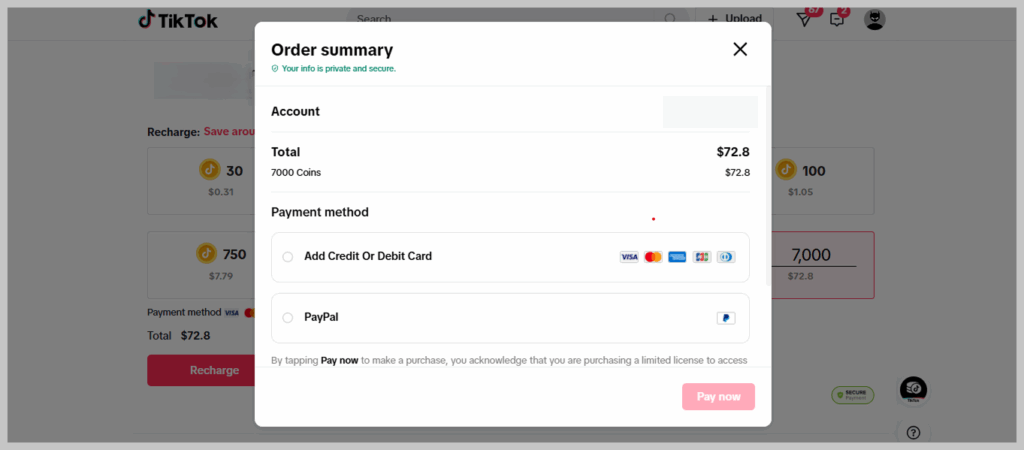This screenshot has height=450, width=1024.
Task: Open the help question mark icon
Action: pyautogui.click(x=914, y=432)
